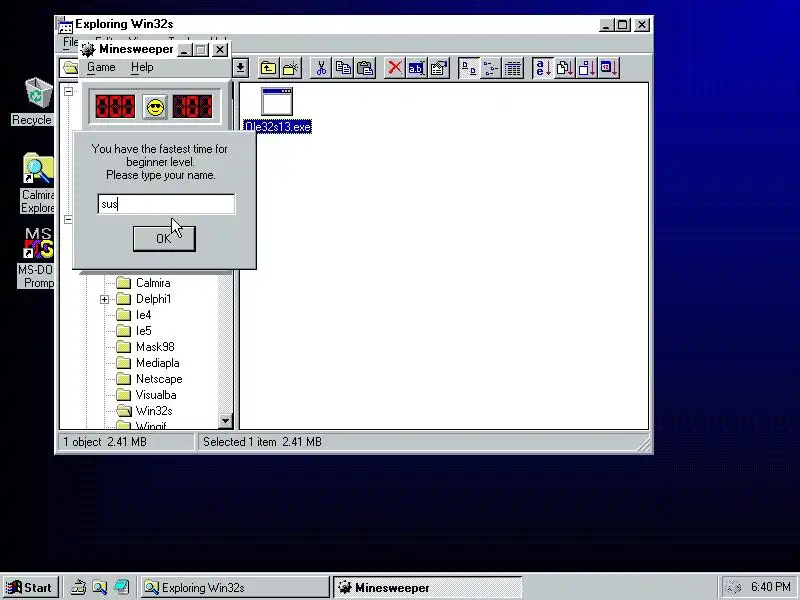Switch to details view
The image size is (800, 600).
pos(513,68)
